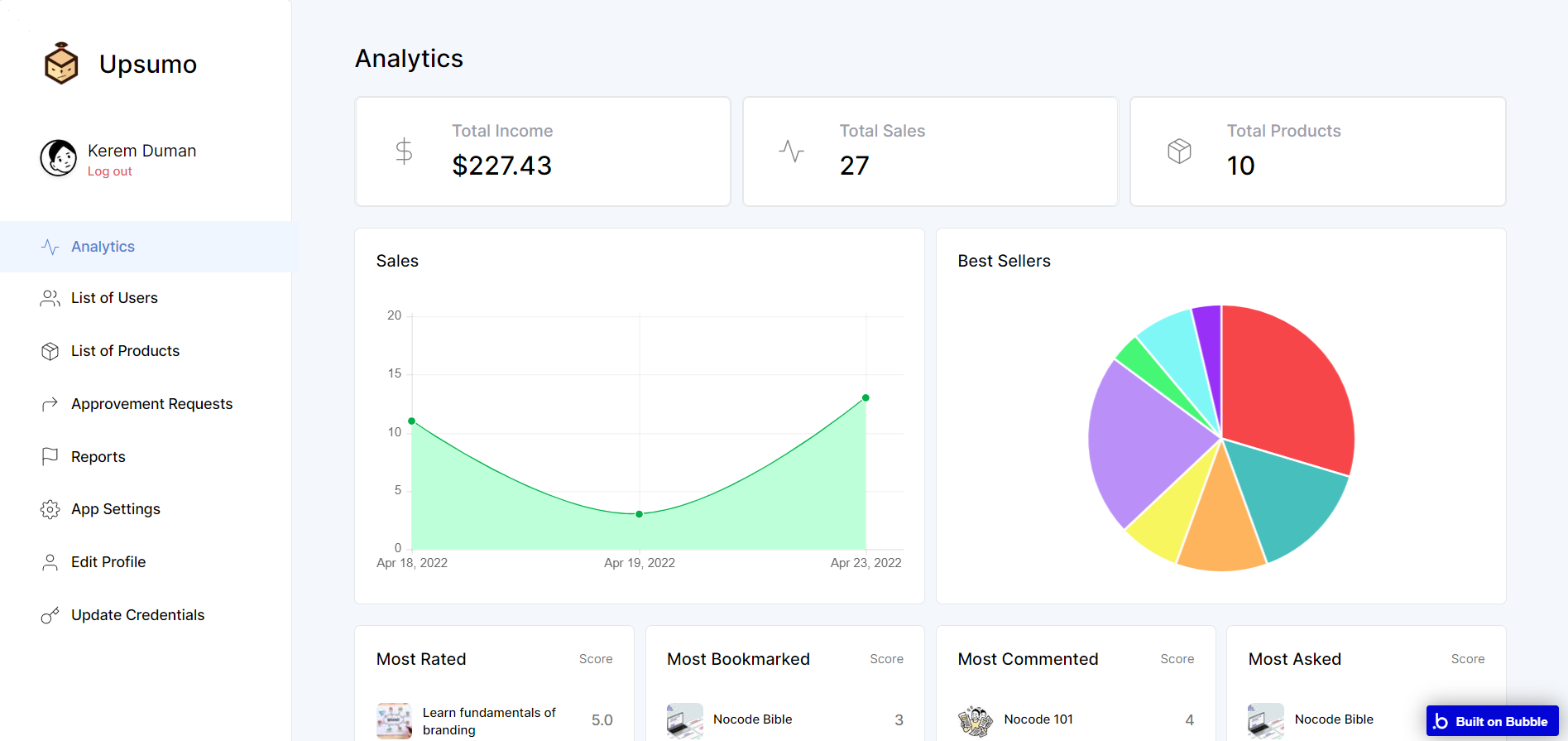Screen dimensions: 1568x741
Task: Click the Edit Profile person icon
Action: click(50, 562)
